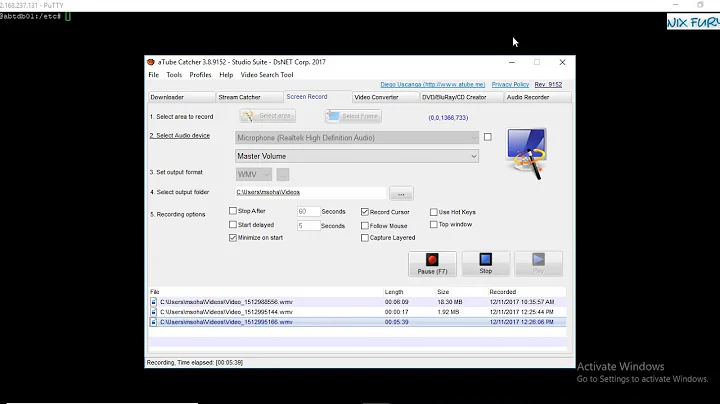Click the Rev. 9152 link

548,84
